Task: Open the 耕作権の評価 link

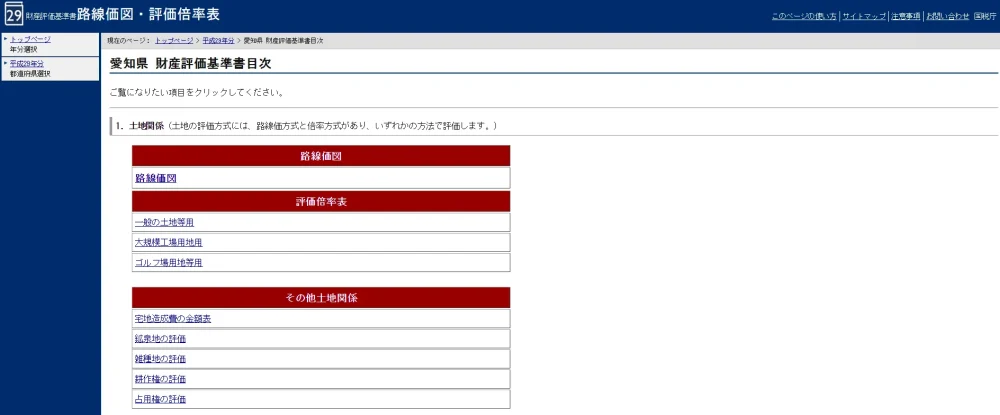Action: (160, 379)
